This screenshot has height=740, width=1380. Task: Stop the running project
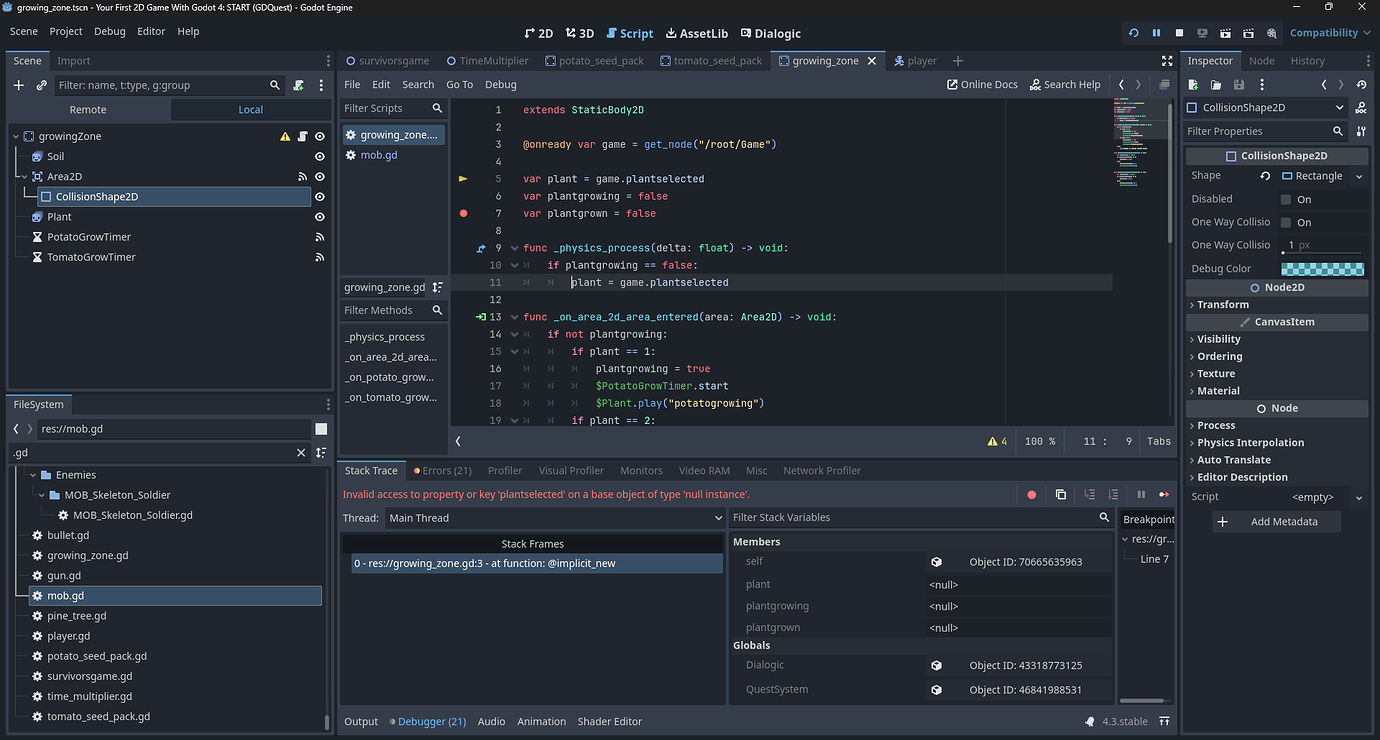click(1178, 32)
